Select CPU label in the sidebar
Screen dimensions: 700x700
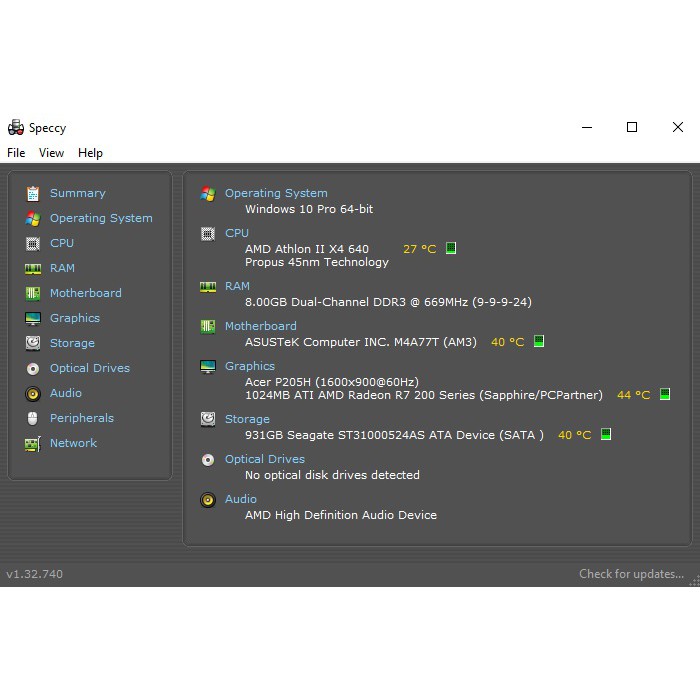pyautogui.click(x=62, y=243)
